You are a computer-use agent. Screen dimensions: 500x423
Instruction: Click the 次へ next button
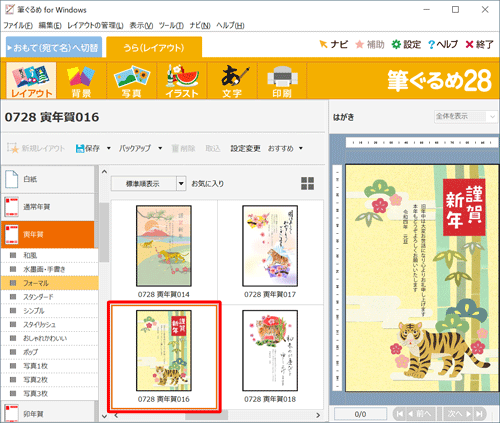[459, 414]
